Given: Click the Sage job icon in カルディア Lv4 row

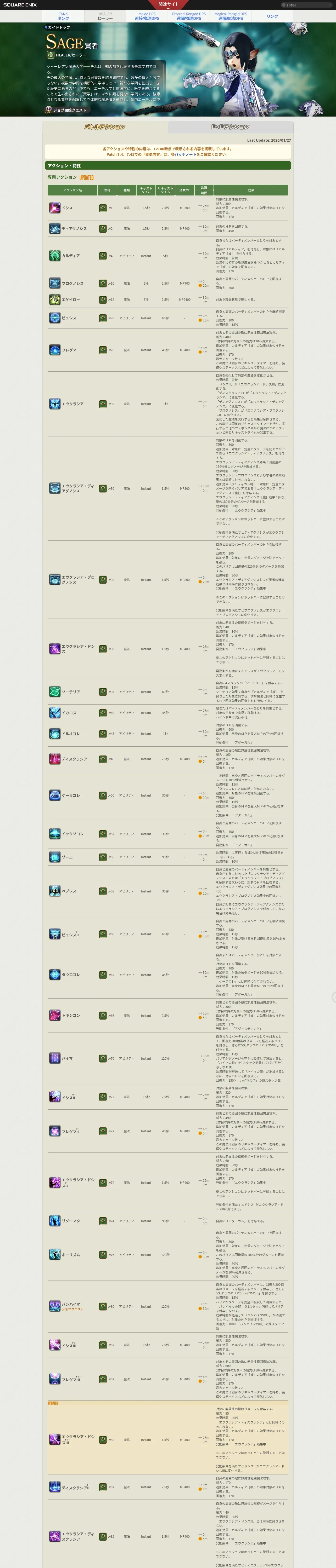Looking at the screenshot, I should point(103,256).
